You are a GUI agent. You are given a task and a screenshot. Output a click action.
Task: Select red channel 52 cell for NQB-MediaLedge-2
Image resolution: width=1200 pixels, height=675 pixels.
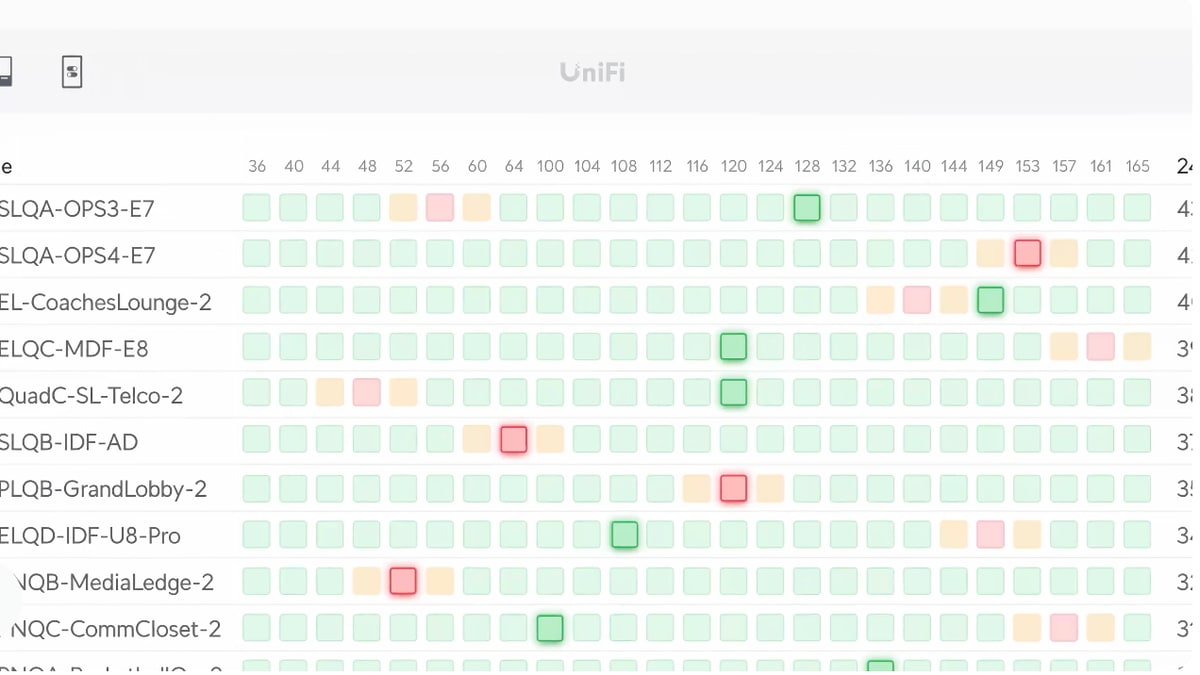click(403, 581)
